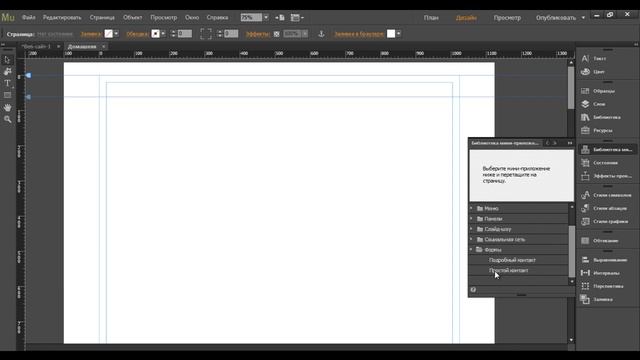Click the widget library help icon

(473, 290)
